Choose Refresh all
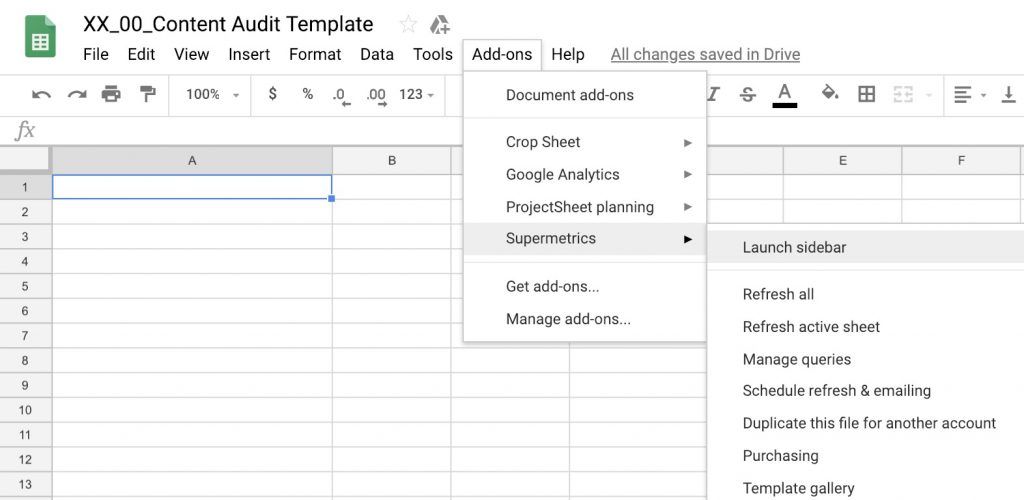 click(x=866, y=294)
